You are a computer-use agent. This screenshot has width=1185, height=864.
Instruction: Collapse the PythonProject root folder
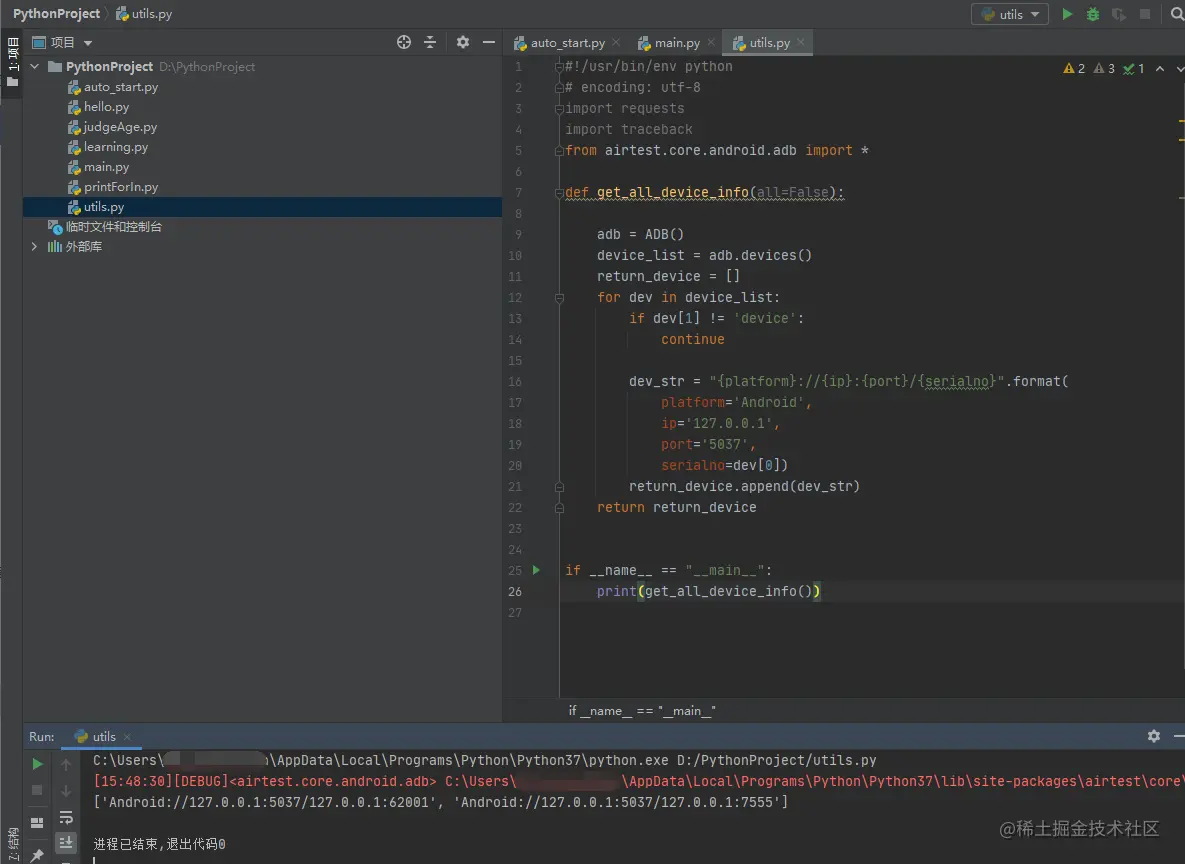(35, 67)
